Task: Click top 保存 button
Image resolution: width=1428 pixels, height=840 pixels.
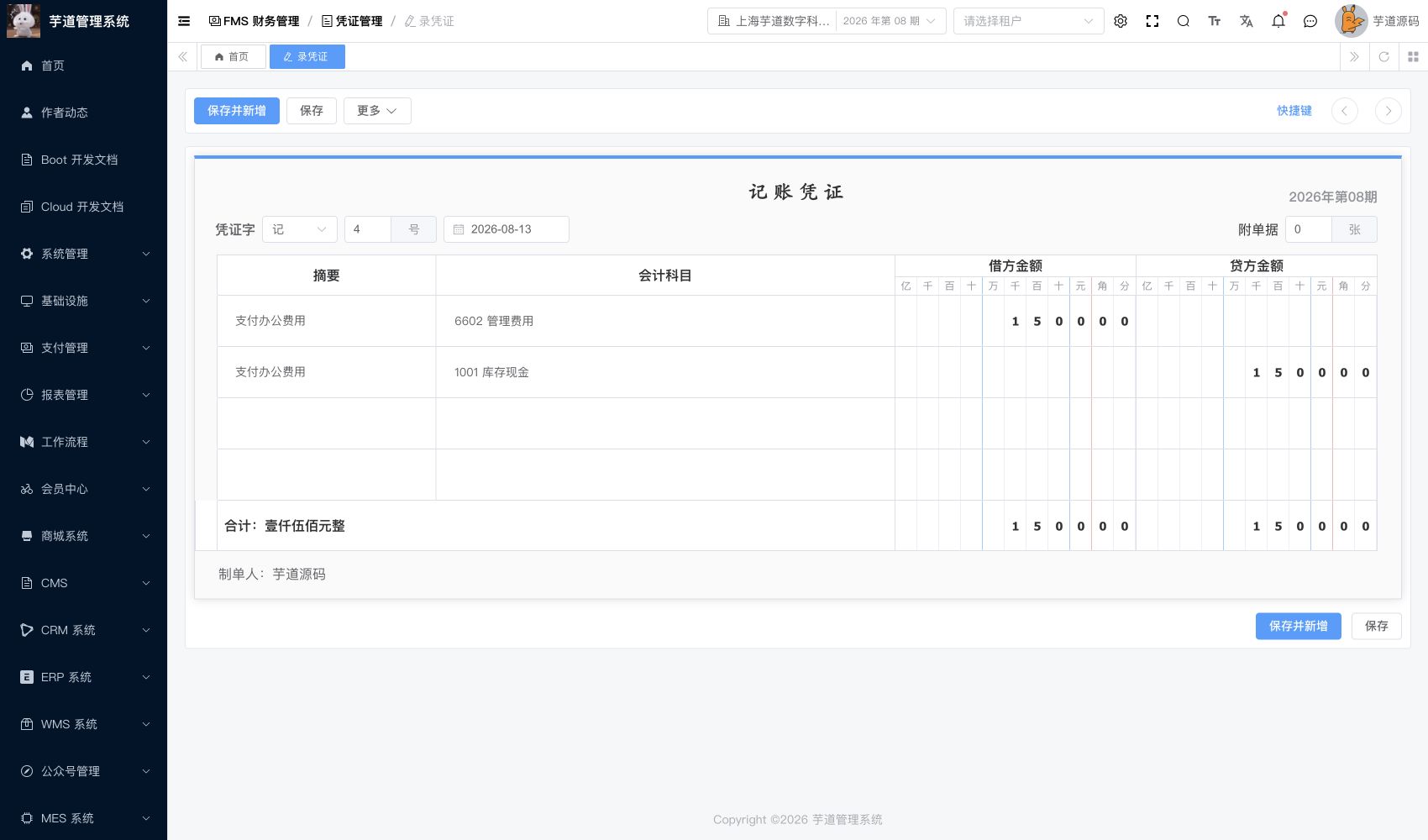Action: click(312, 111)
